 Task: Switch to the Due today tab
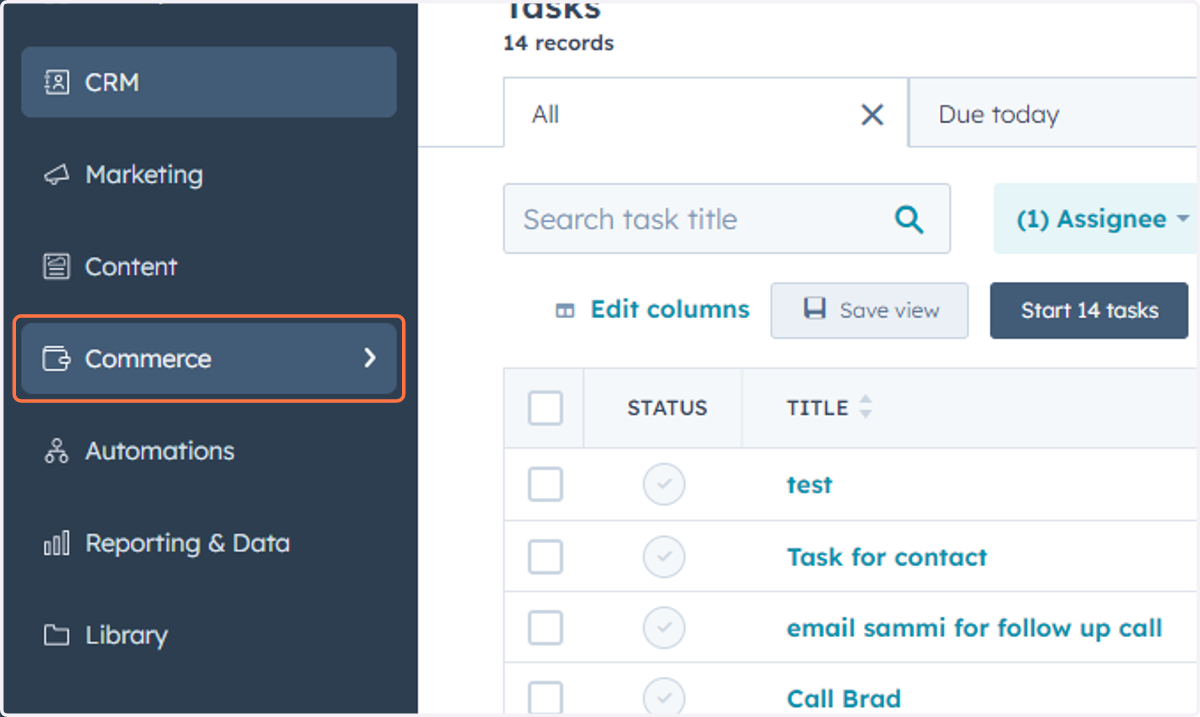click(1054, 114)
